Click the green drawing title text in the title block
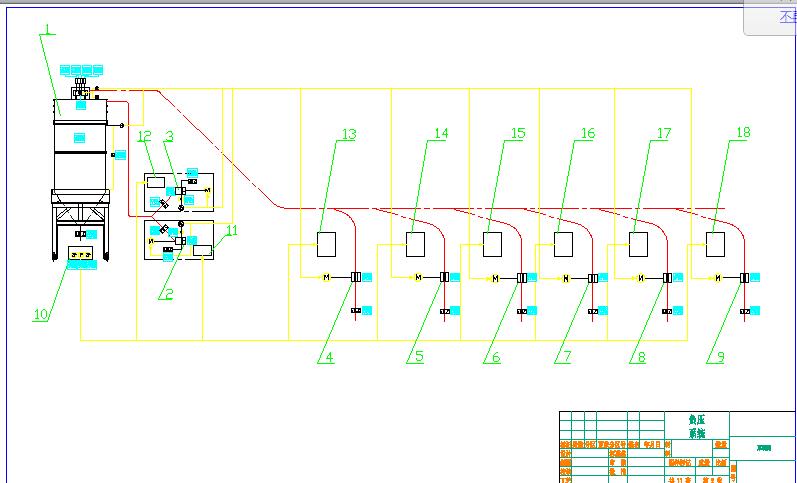797x483 pixels. coord(697,426)
